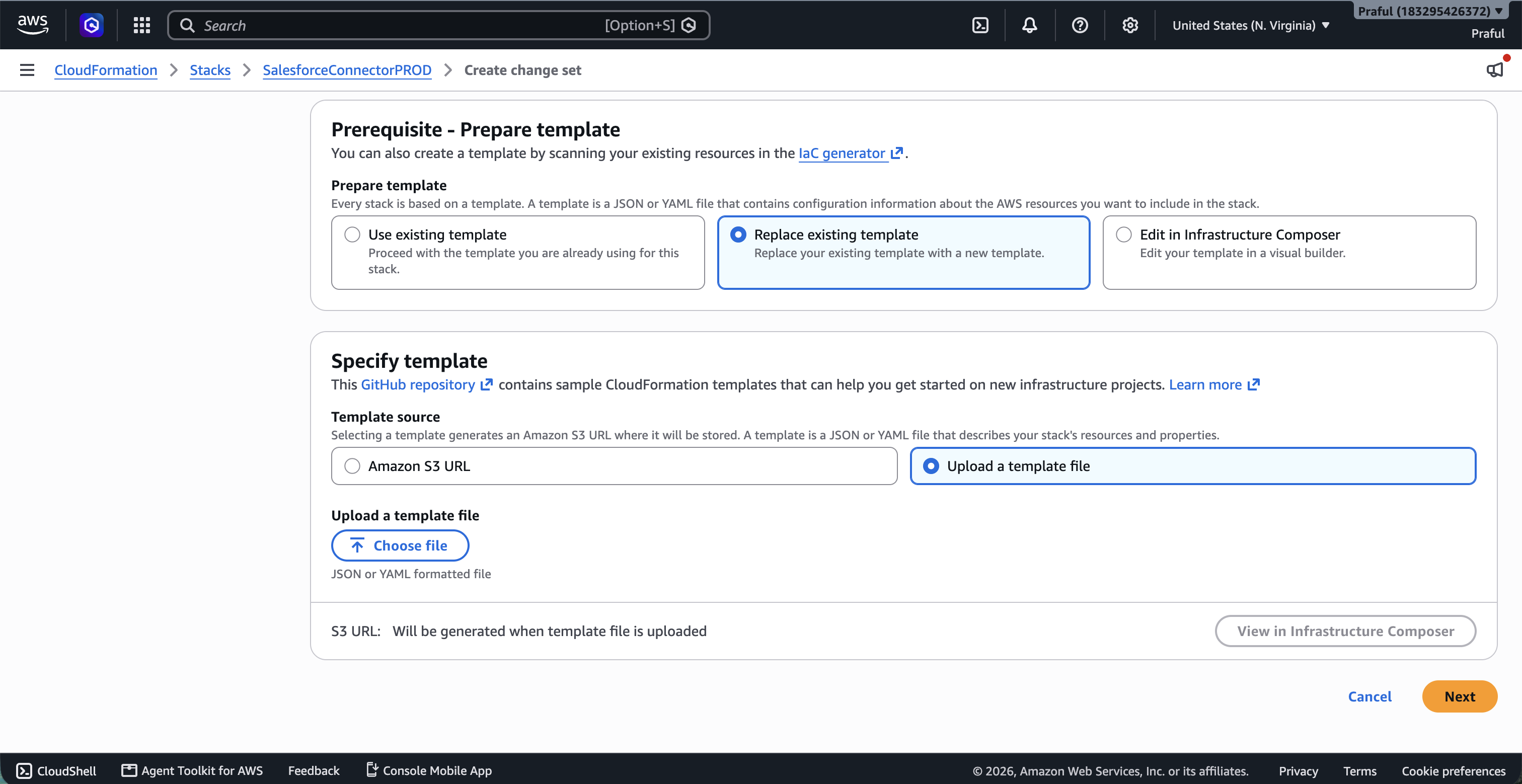Image resolution: width=1522 pixels, height=784 pixels.
Task: Click the search magnifier icon
Action: click(187, 25)
